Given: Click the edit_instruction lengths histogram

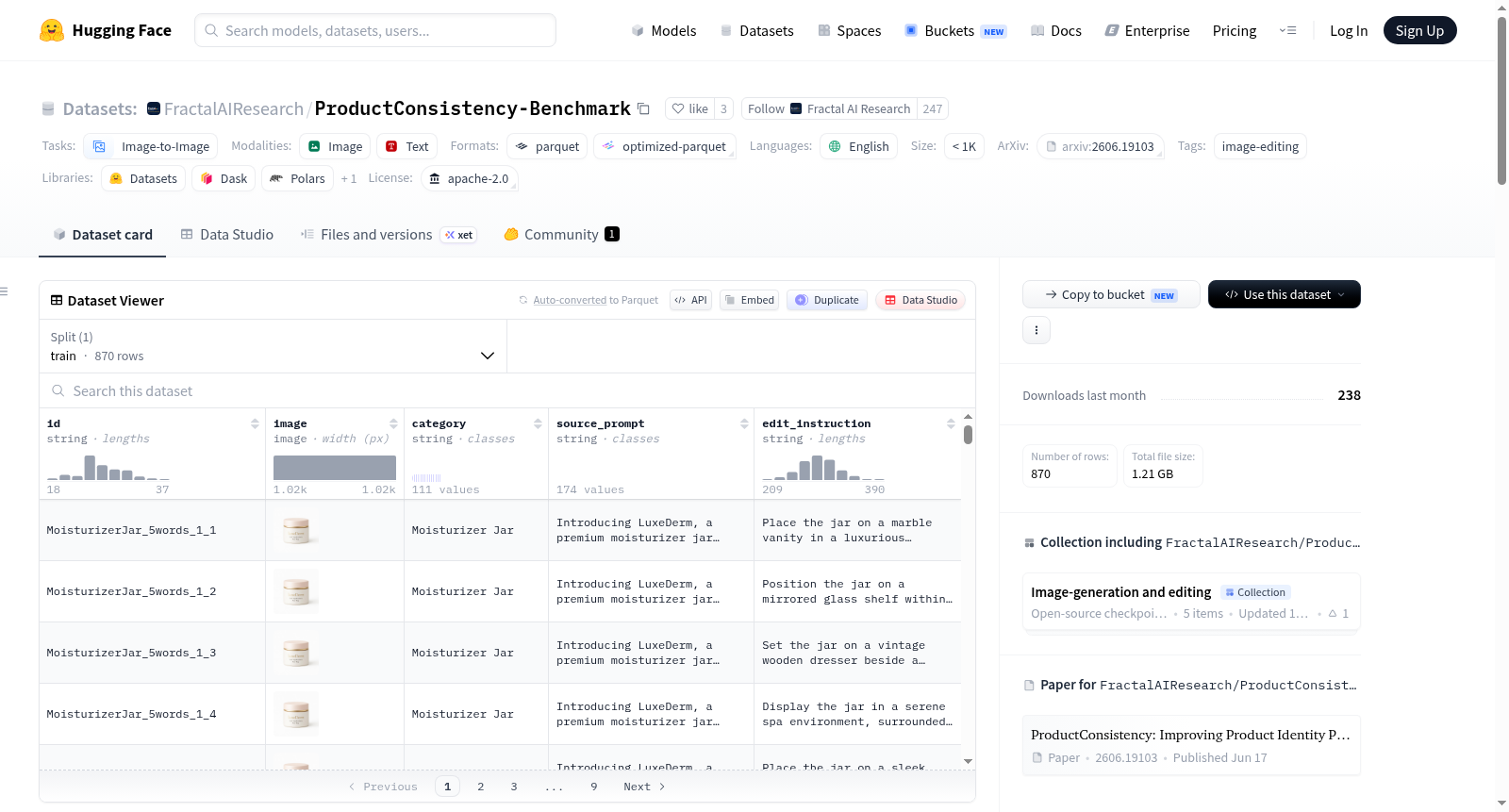Looking at the screenshot, I should coord(823,468).
